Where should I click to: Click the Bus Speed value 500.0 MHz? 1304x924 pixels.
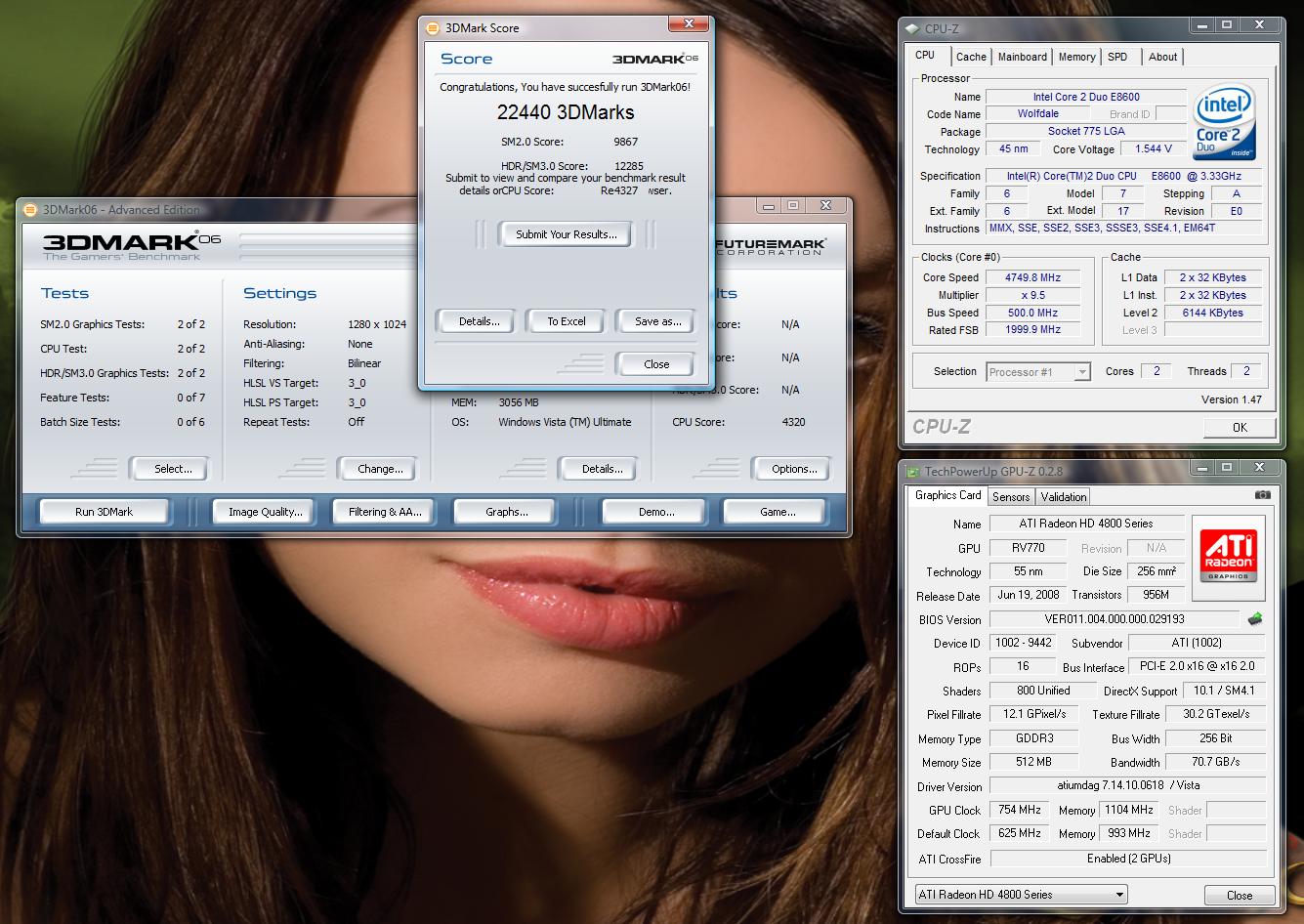pyautogui.click(x=1032, y=313)
